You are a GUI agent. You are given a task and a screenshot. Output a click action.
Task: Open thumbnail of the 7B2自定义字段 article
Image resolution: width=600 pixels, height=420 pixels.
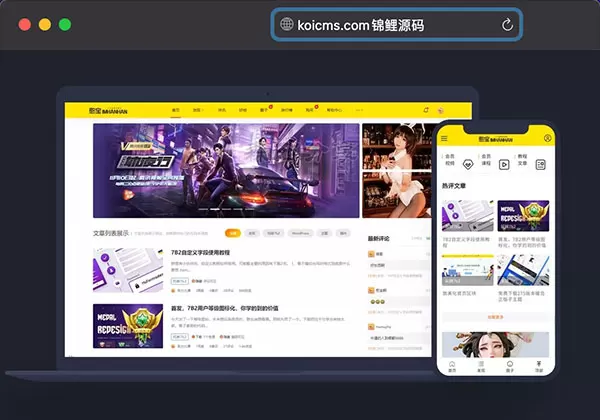[x=128, y=270]
